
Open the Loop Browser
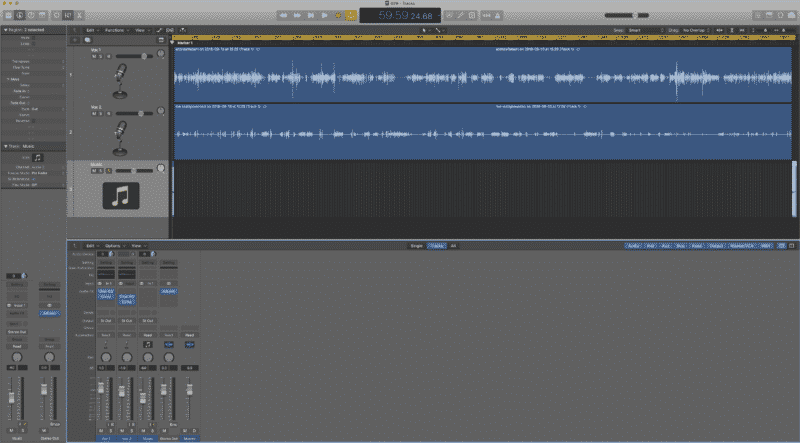(781, 15)
